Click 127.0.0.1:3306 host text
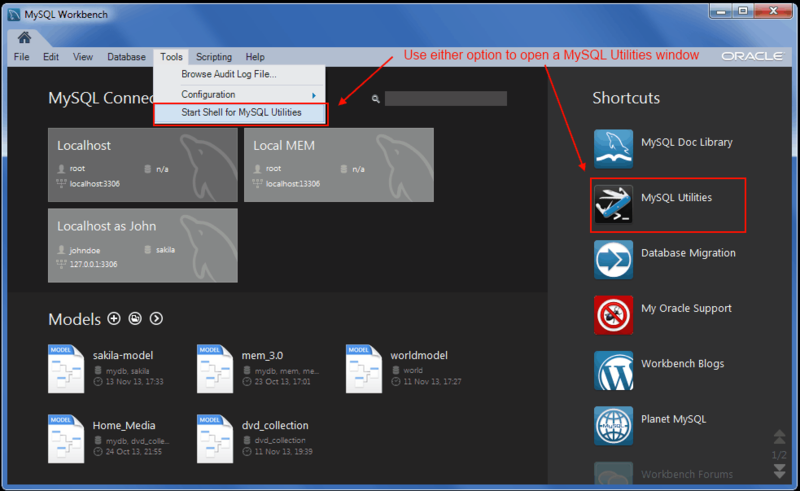Image resolution: width=800 pixels, height=491 pixels. click(x=93, y=264)
